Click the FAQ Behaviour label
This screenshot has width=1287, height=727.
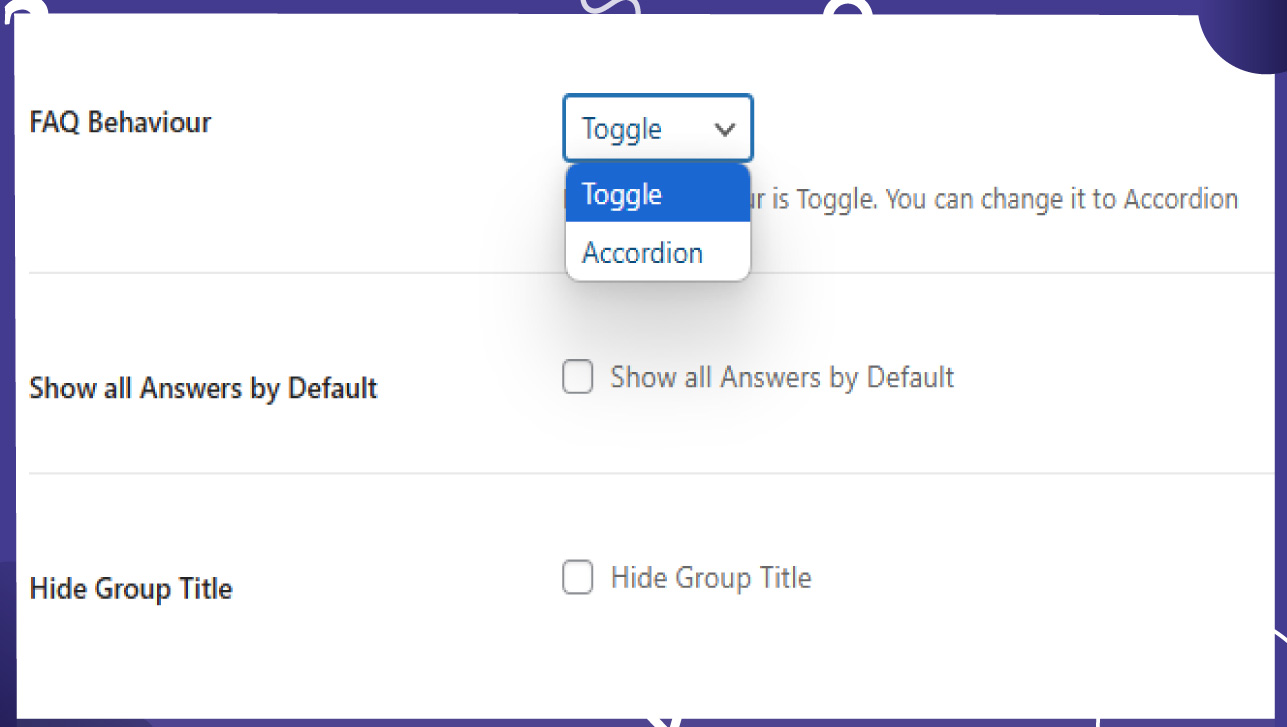120,122
